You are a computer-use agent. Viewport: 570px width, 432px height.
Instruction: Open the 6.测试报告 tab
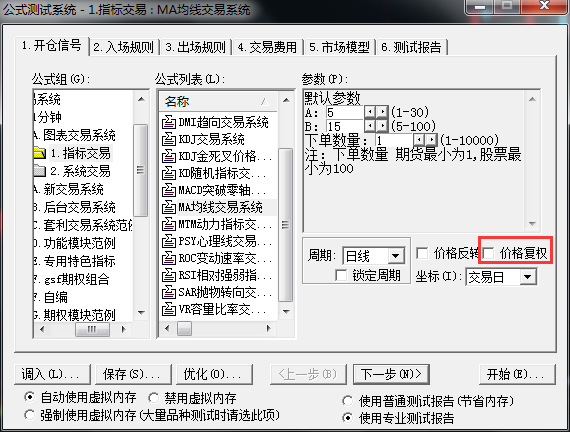tap(412, 47)
